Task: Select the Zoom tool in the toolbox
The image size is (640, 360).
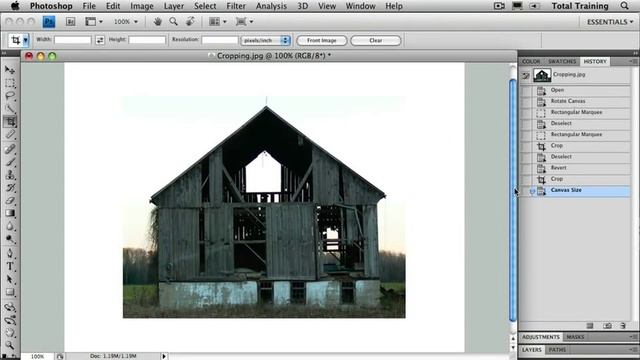Action: click(10, 345)
